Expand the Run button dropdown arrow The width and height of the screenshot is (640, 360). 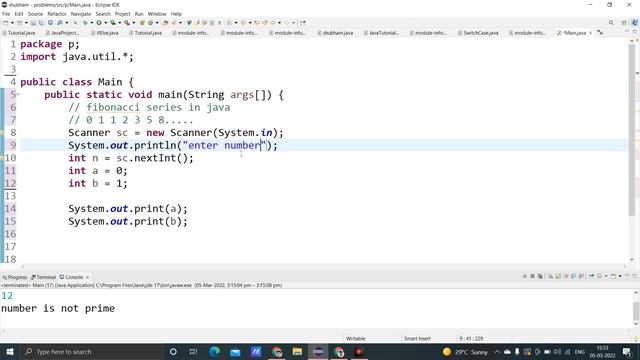point(105,23)
